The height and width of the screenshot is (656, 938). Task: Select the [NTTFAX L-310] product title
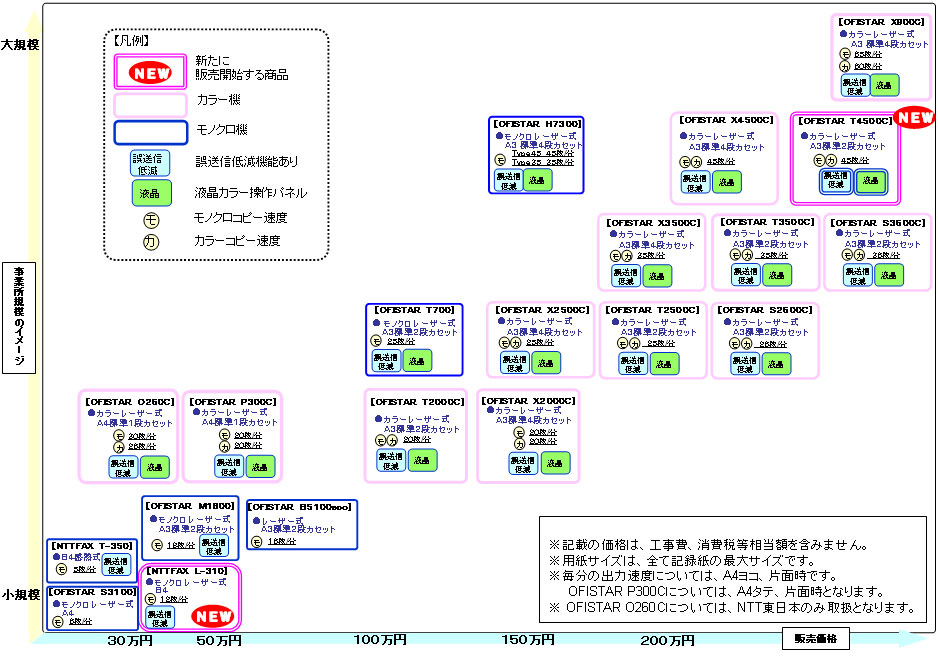click(x=187, y=571)
